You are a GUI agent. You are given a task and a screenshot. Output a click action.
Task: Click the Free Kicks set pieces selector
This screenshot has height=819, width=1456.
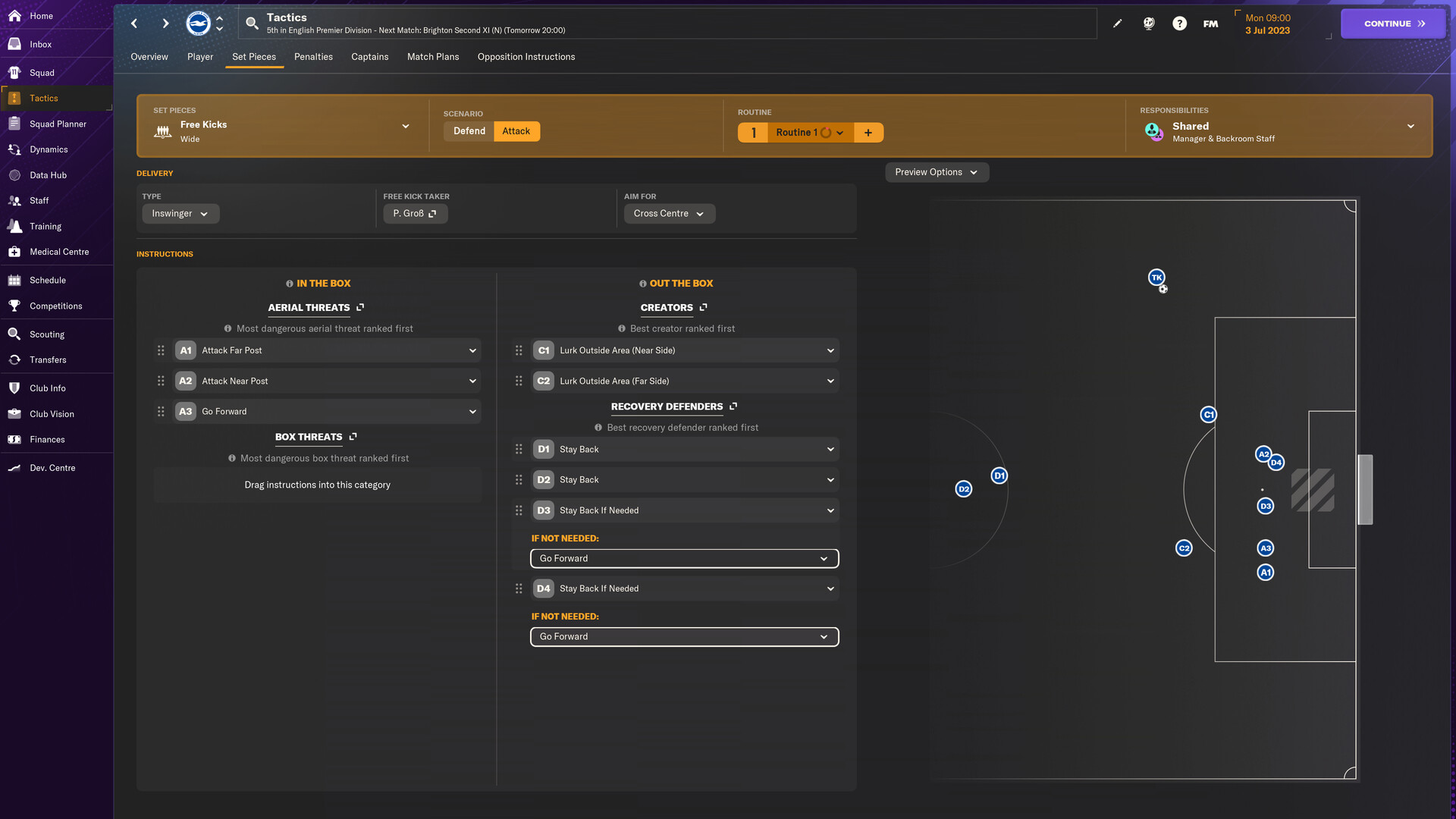click(x=283, y=131)
